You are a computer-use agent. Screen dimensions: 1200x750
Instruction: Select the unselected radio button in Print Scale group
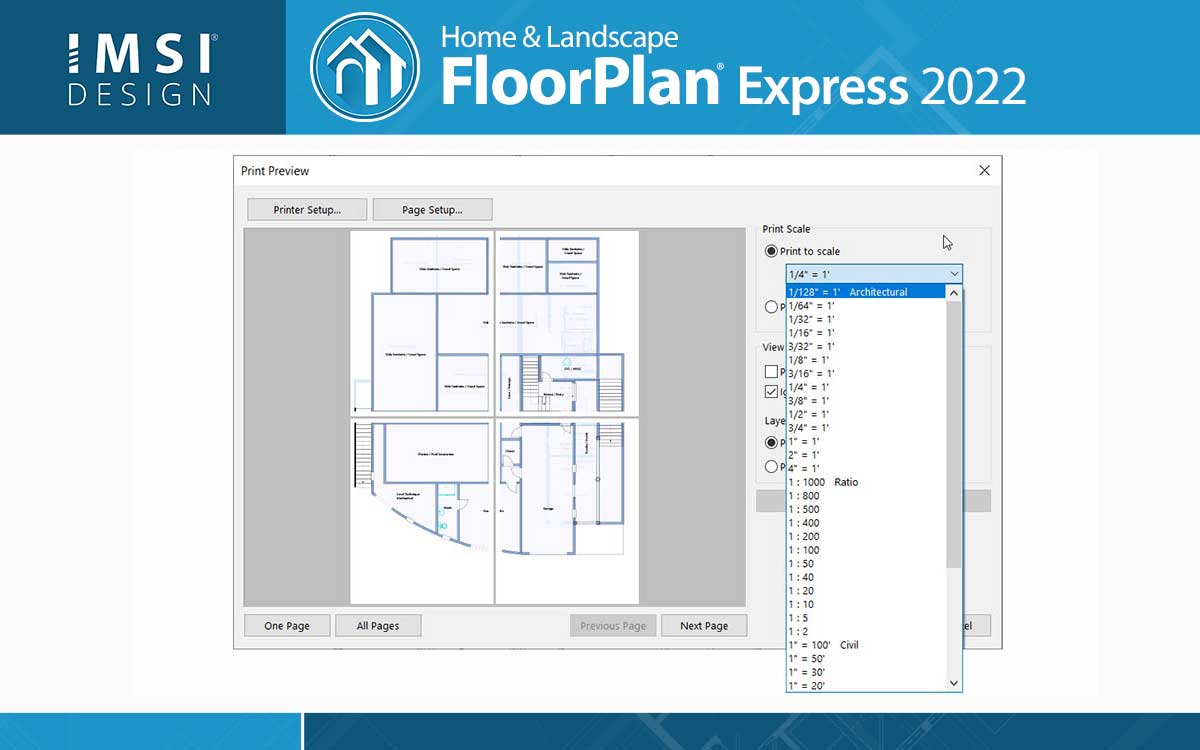(771, 307)
